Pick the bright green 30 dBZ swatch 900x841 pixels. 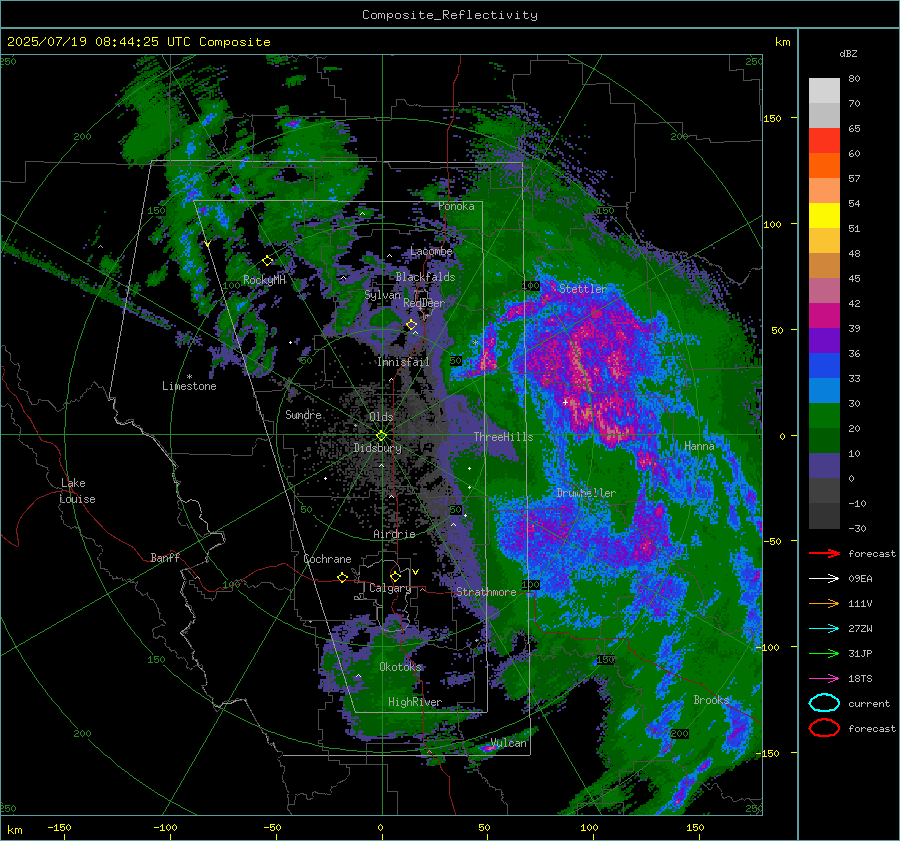(824, 416)
